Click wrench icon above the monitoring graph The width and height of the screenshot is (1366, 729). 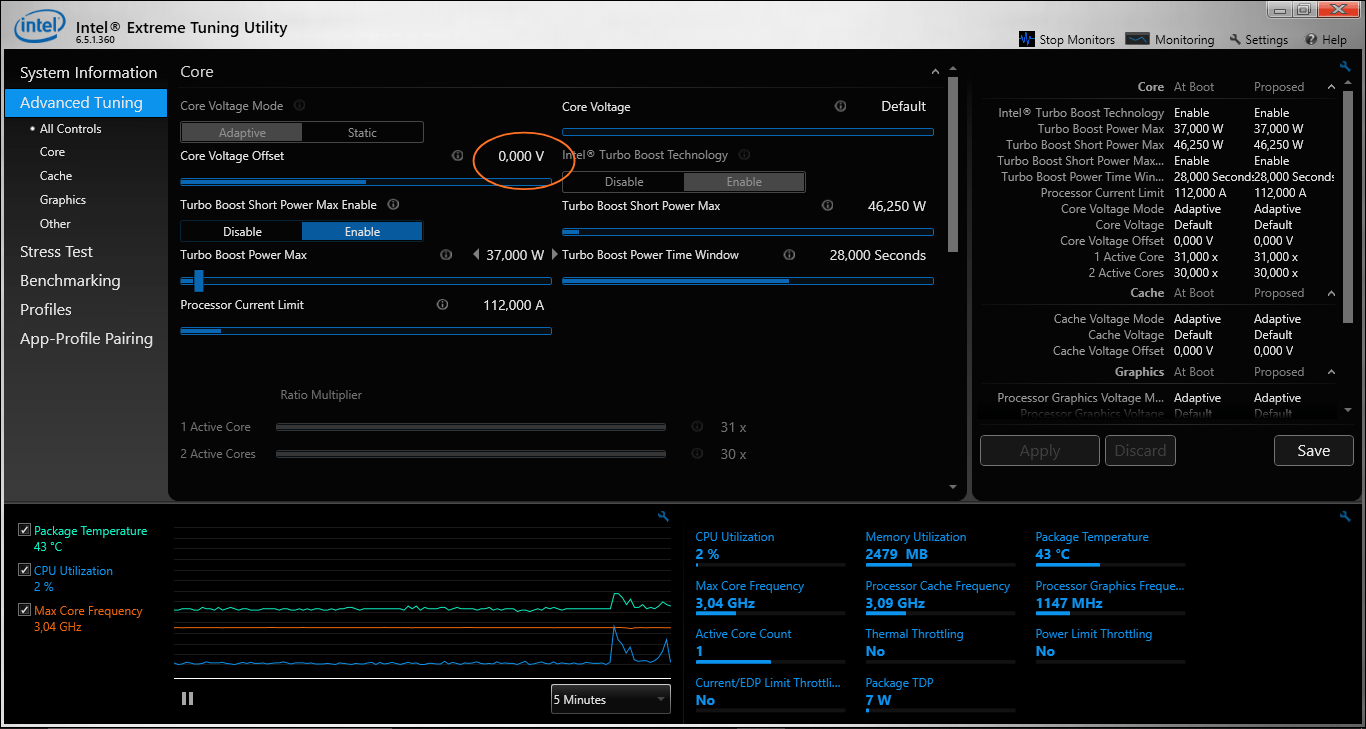coord(662,516)
